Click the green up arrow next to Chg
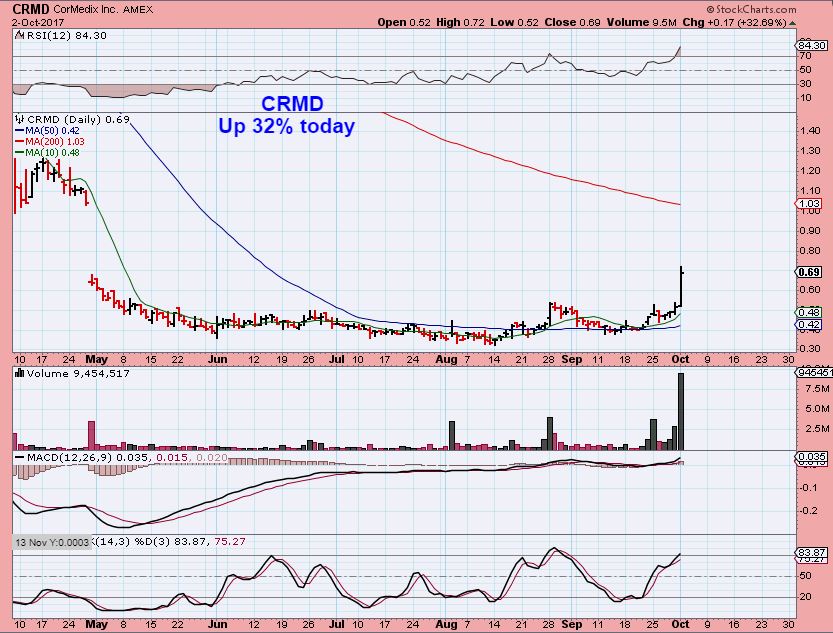 point(793,23)
